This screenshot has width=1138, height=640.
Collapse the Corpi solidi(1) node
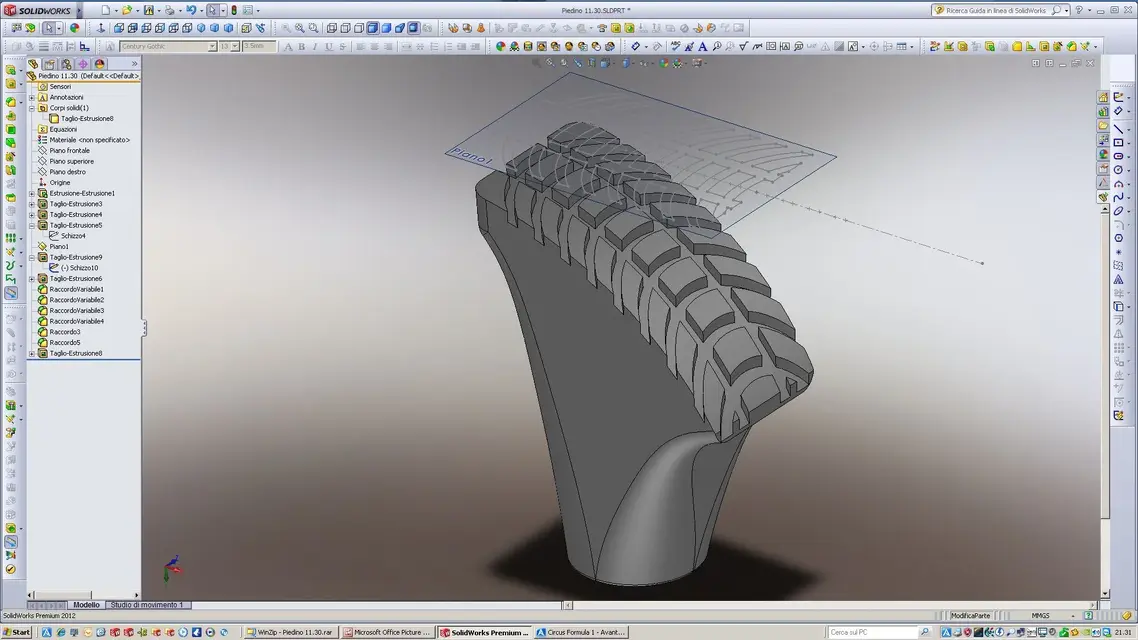(x=32, y=108)
